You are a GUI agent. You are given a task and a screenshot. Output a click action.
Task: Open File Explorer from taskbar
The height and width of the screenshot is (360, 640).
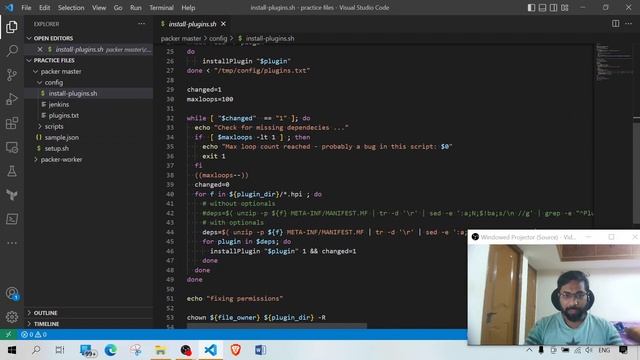(x=160, y=350)
